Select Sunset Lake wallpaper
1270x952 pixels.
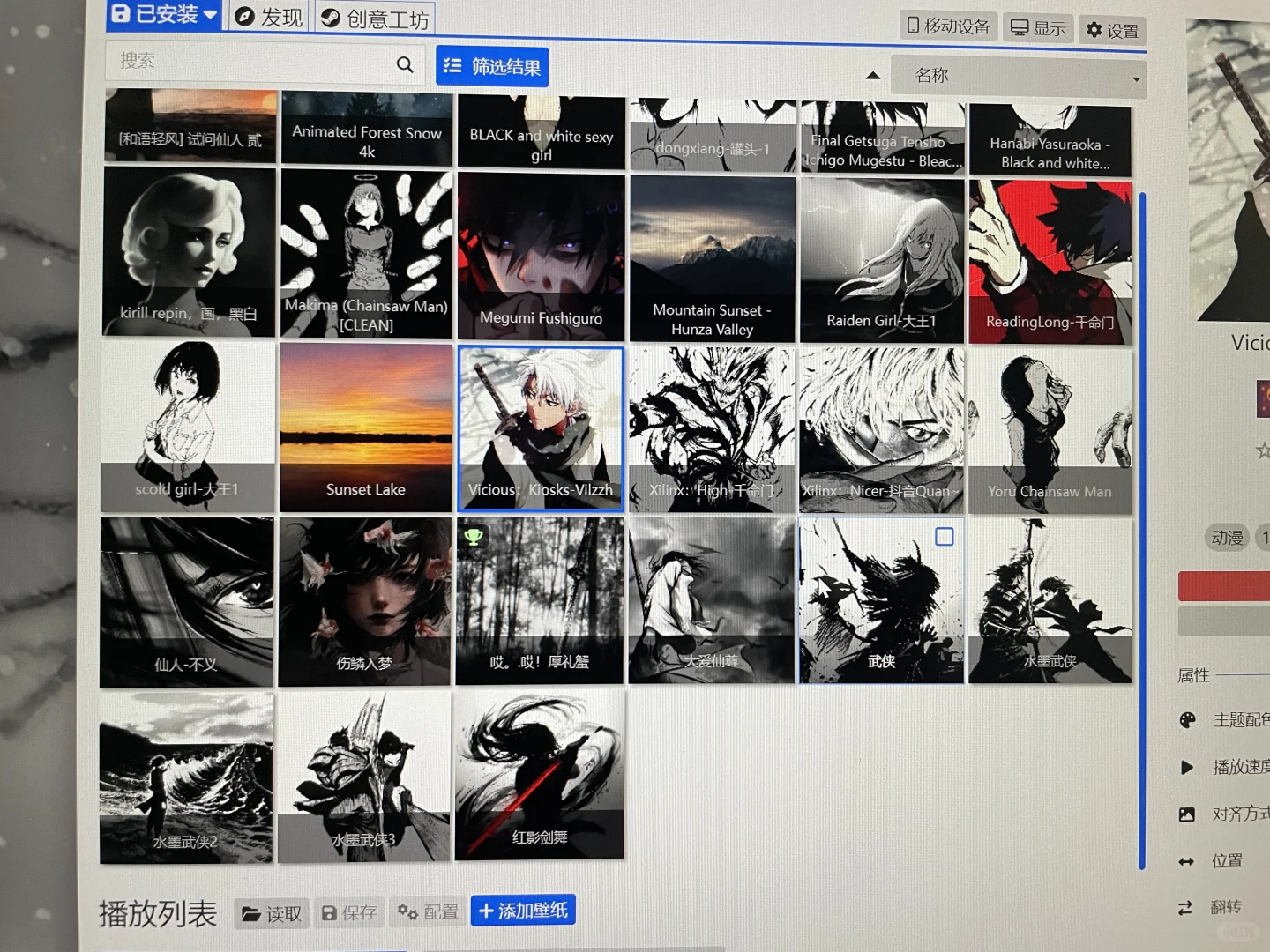(x=365, y=428)
